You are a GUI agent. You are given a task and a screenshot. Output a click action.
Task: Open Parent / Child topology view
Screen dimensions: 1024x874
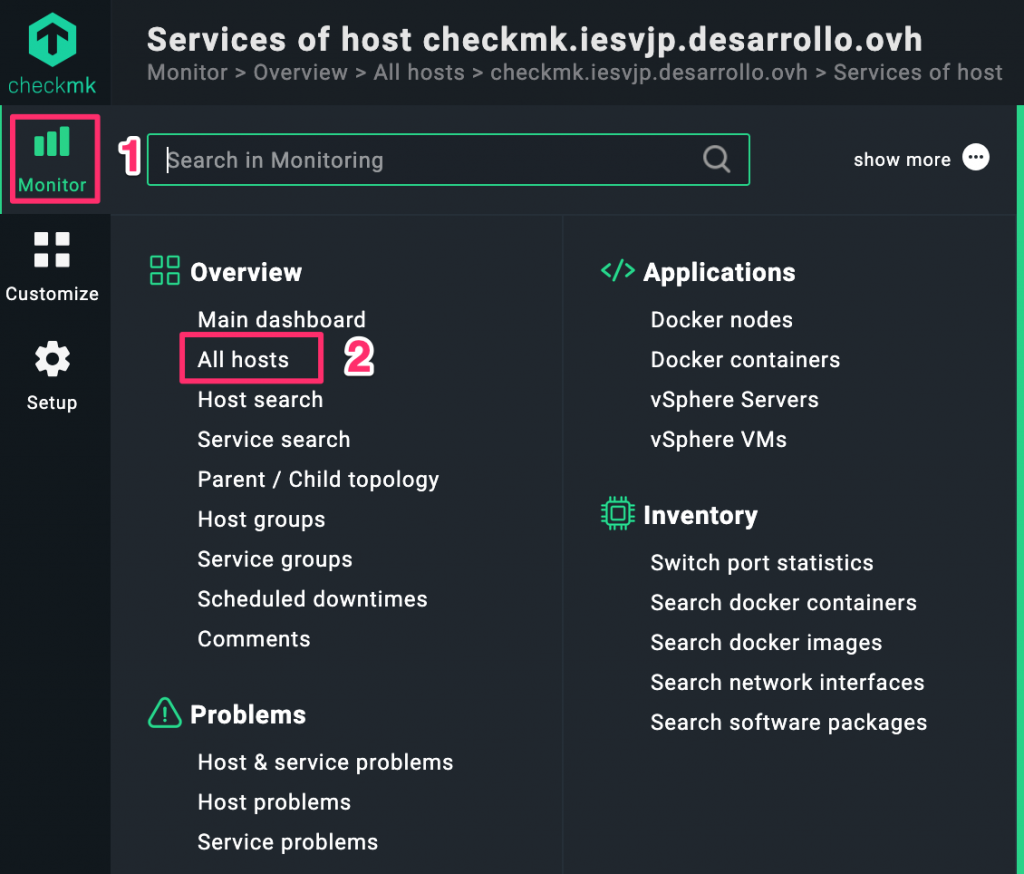click(x=318, y=480)
